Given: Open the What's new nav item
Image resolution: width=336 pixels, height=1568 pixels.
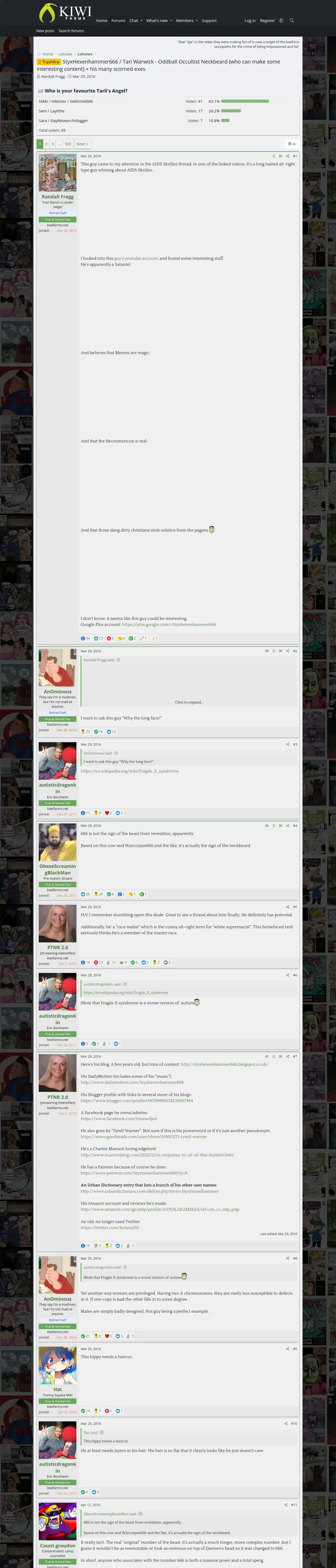Looking at the screenshot, I should 157,21.
